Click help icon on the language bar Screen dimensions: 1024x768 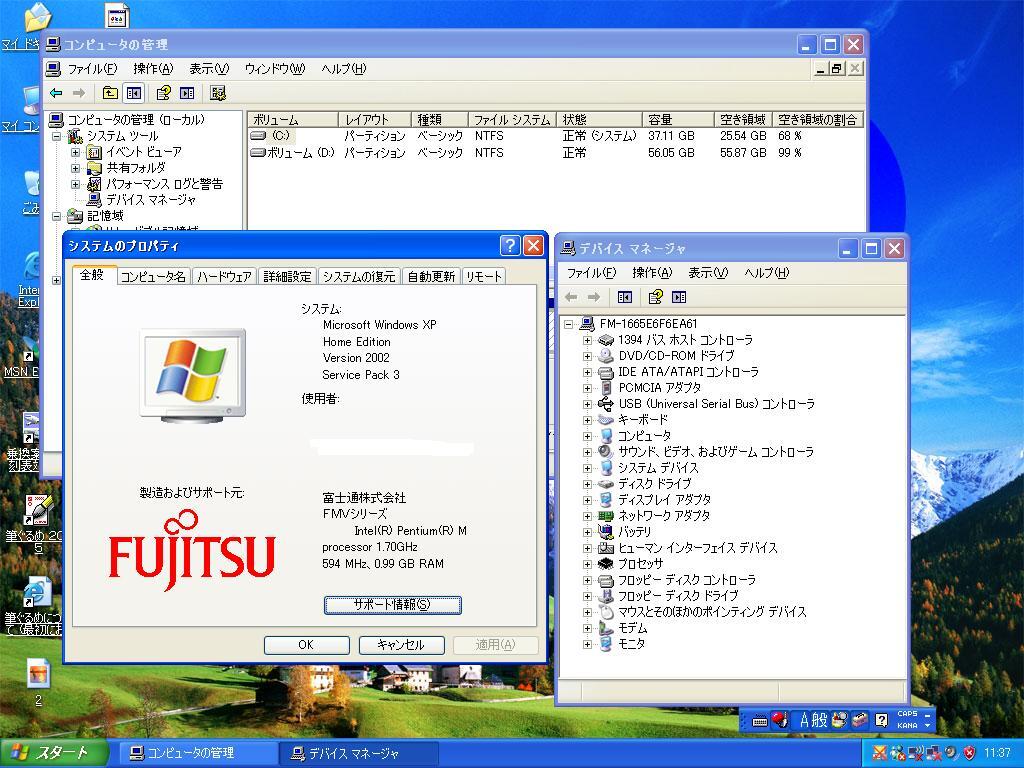coord(882,720)
